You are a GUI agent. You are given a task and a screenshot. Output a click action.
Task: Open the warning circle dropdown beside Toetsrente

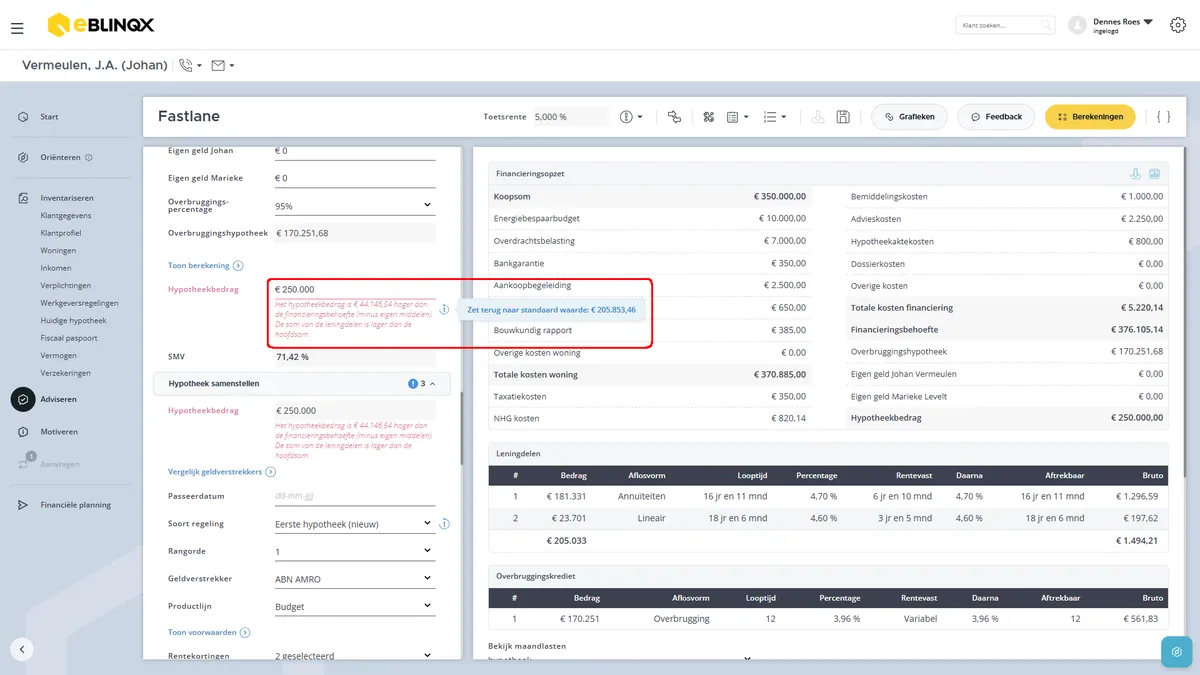click(x=631, y=117)
